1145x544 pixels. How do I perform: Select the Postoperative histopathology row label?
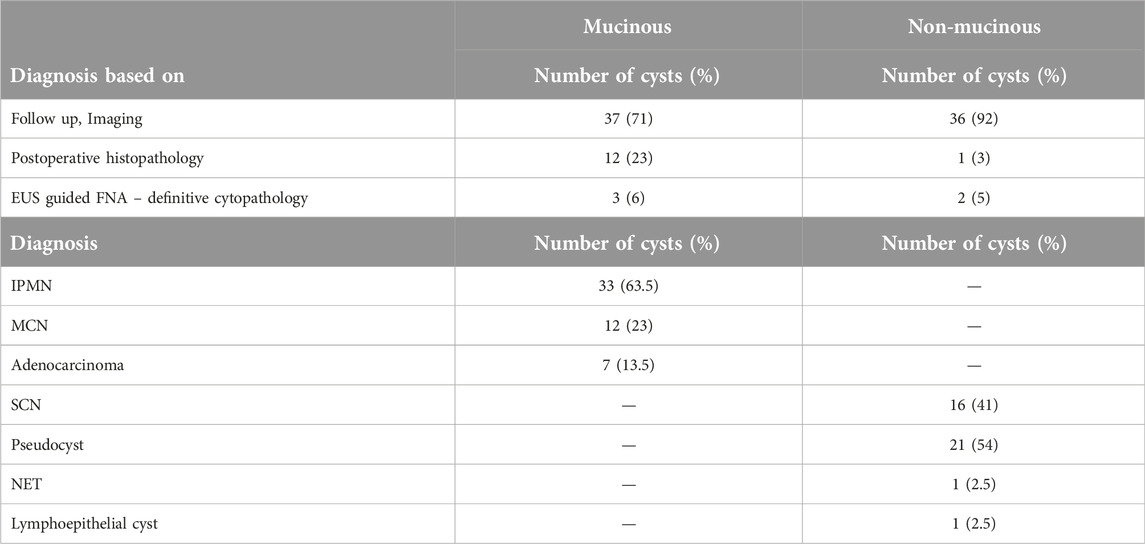[x=107, y=159]
